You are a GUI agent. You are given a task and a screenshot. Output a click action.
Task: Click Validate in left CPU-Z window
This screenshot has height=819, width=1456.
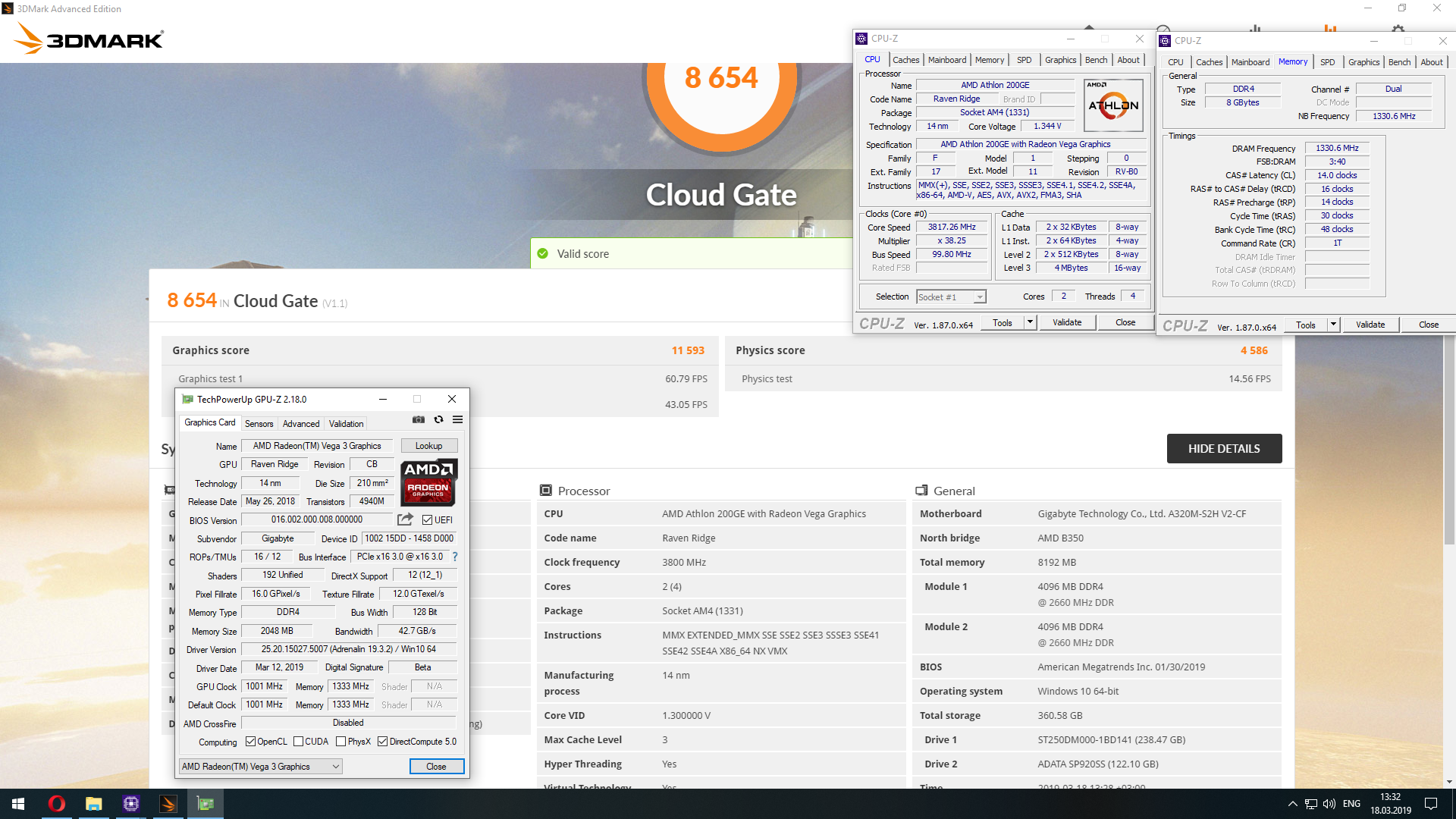(1067, 322)
